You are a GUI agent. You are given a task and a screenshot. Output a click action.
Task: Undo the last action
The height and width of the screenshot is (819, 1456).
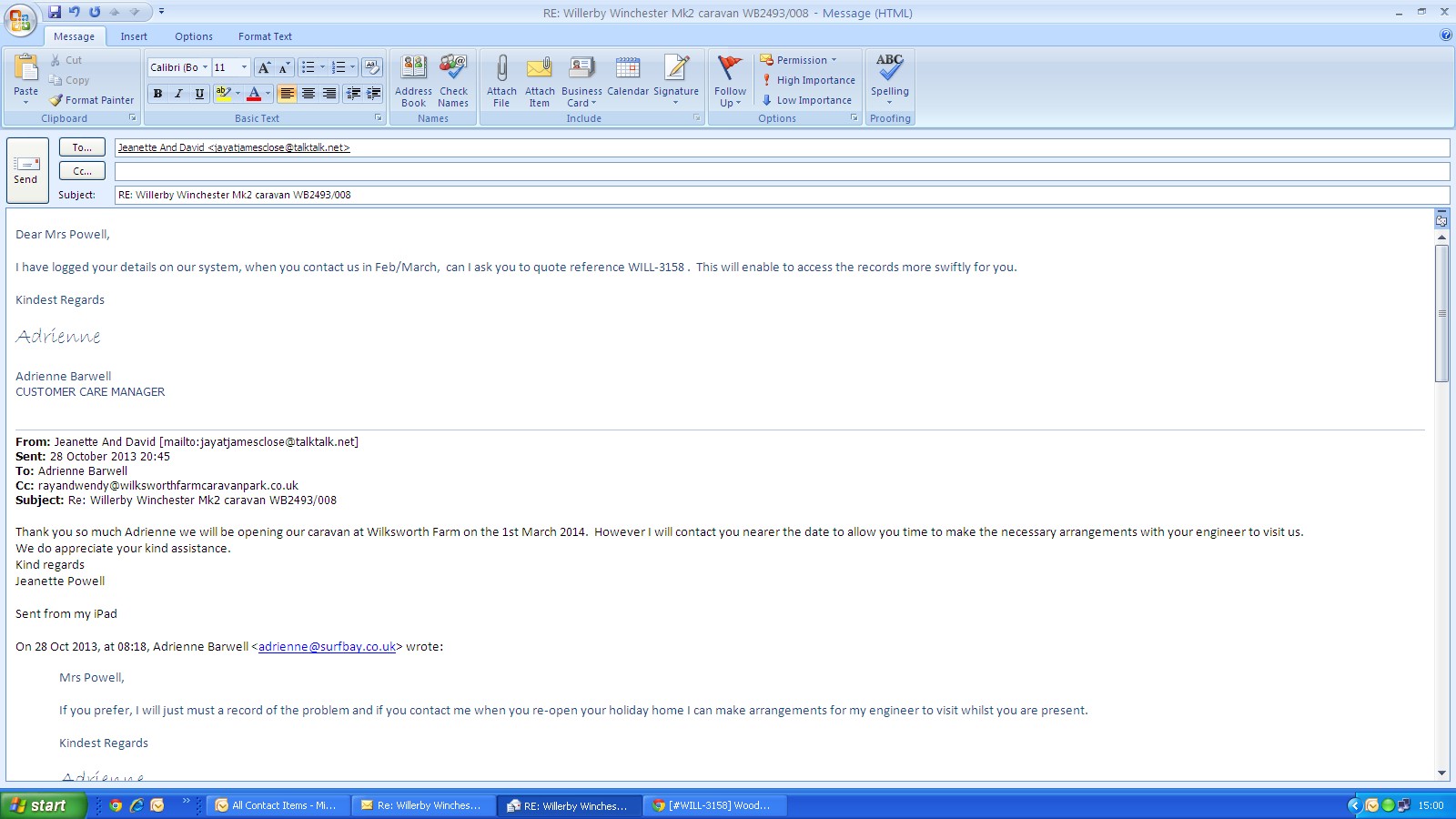[75, 12]
